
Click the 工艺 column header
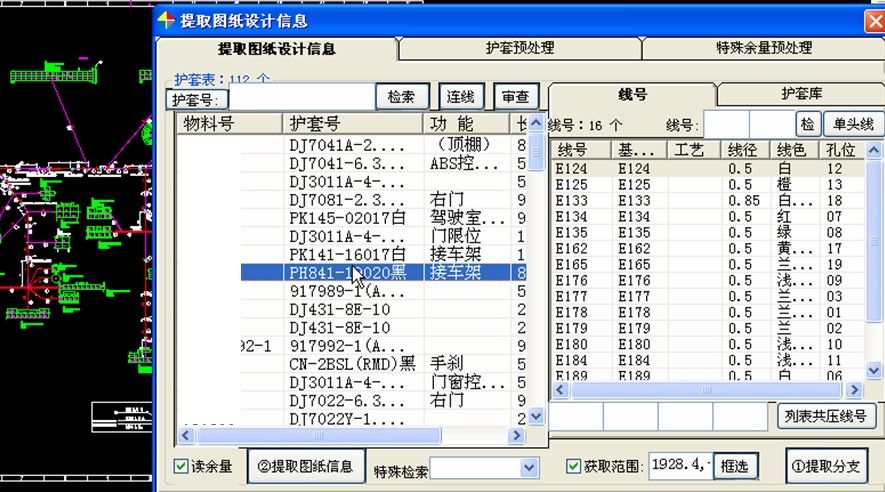point(694,150)
